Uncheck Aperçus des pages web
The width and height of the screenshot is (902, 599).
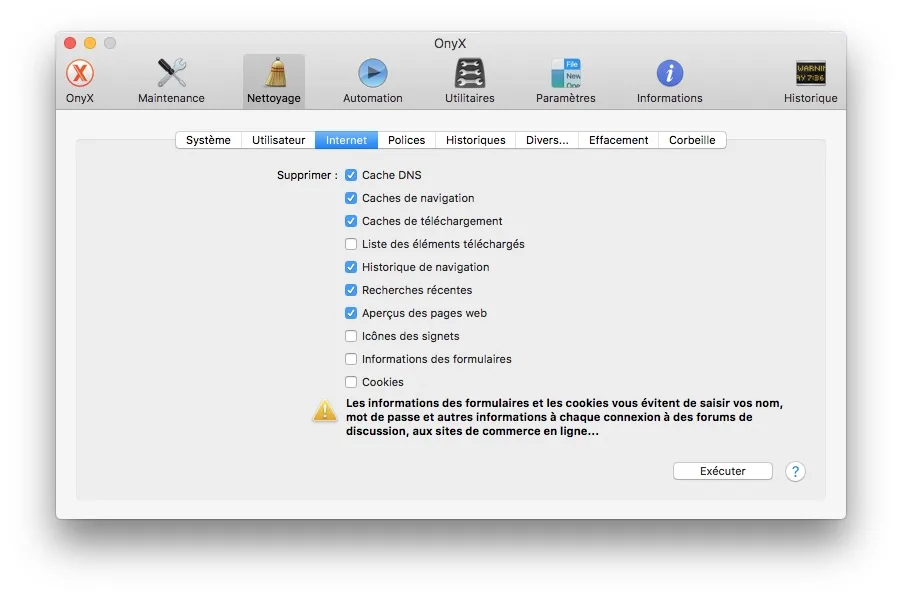point(351,313)
